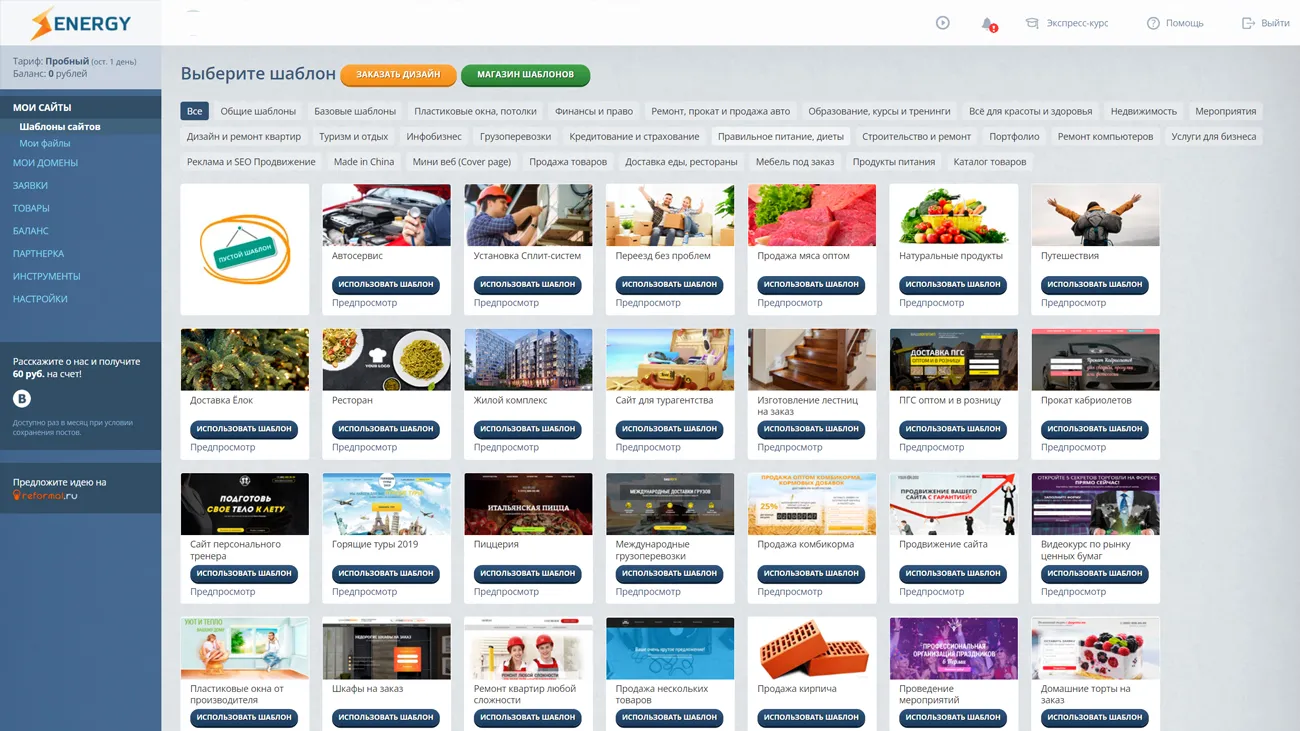
Task: Click the Выйти logout icon
Action: pos(1248,23)
